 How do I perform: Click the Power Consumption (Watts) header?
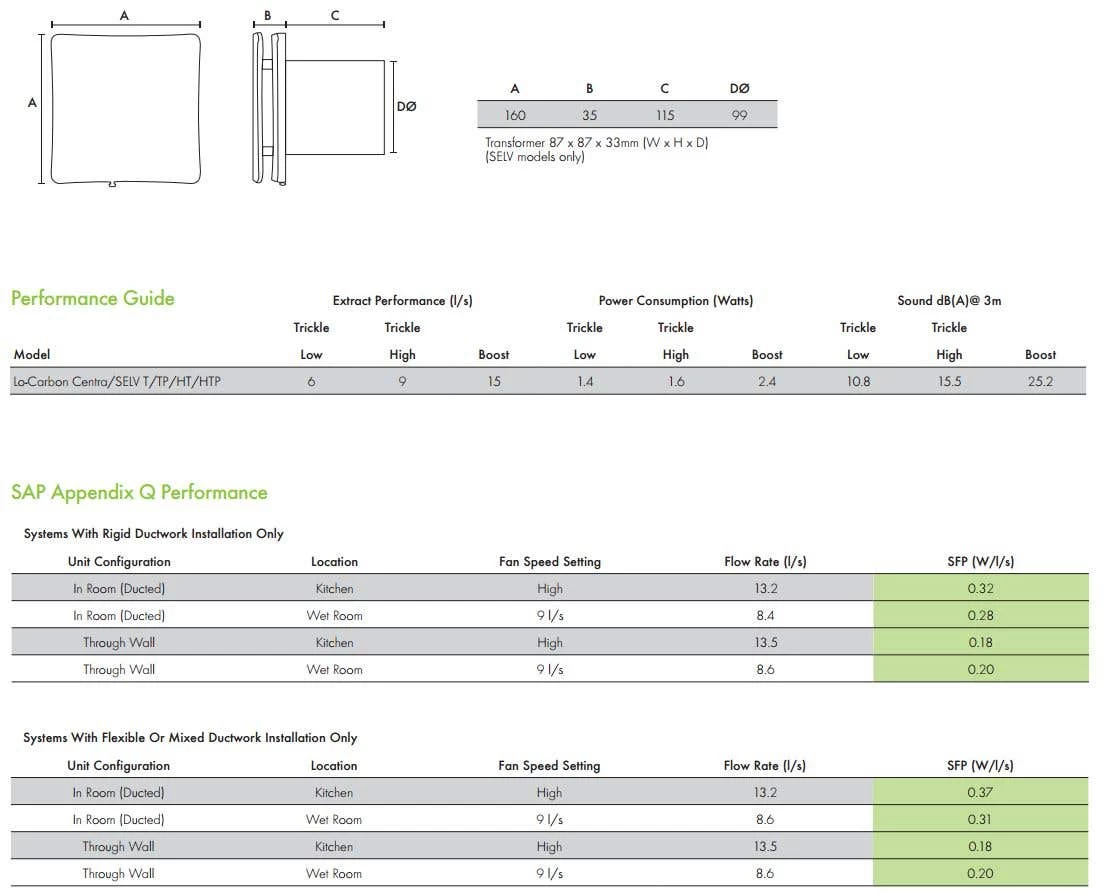click(675, 300)
